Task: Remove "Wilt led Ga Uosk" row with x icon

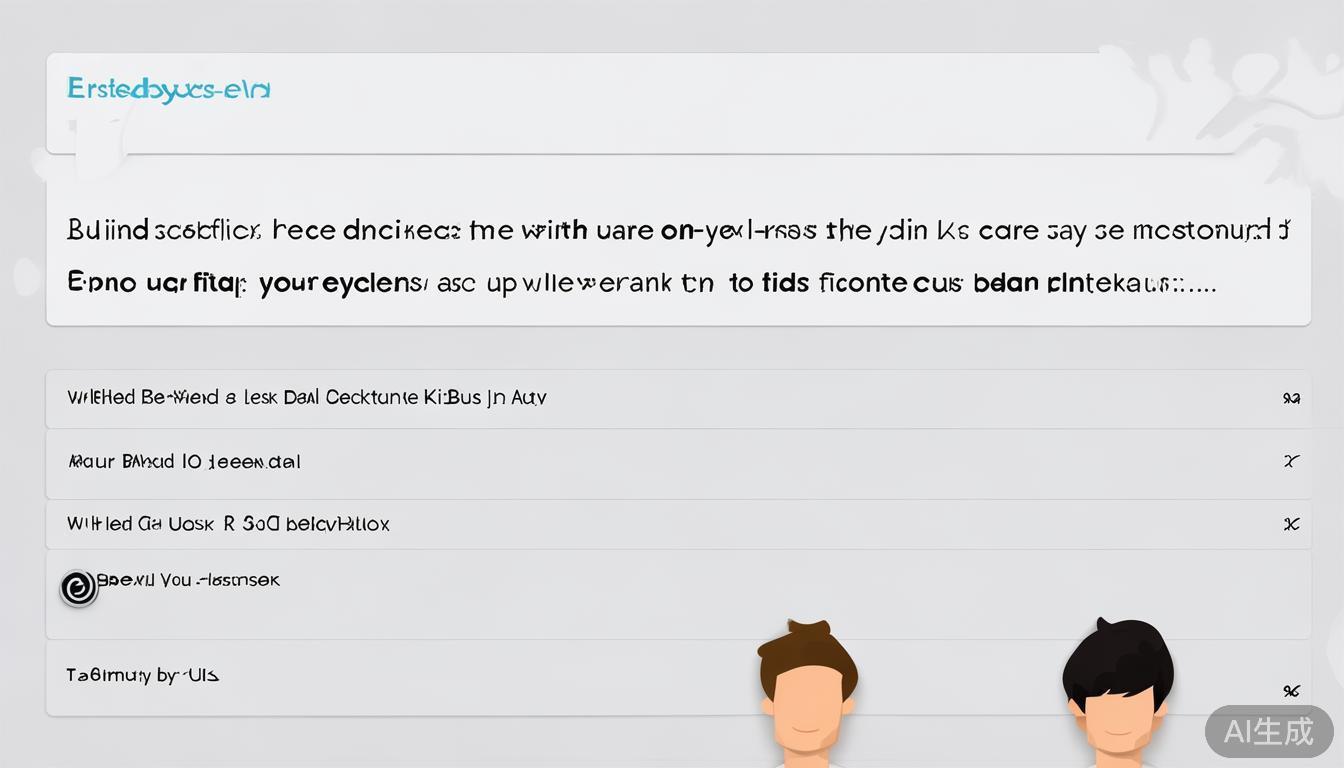Action: (1291, 524)
